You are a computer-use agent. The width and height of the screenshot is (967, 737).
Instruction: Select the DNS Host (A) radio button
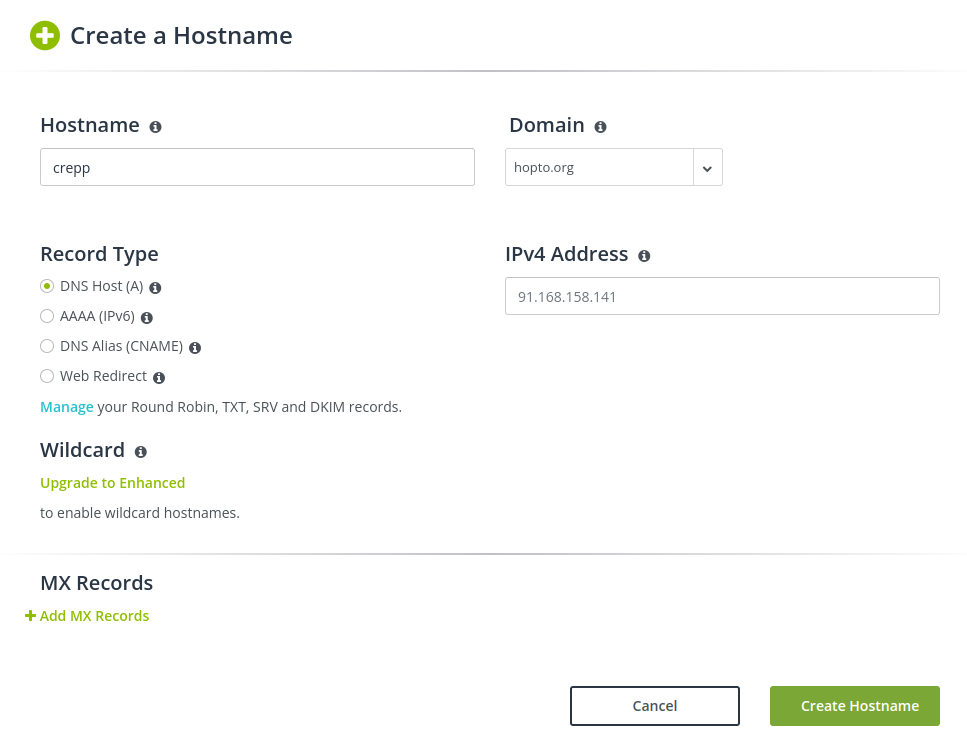coord(47,286)
